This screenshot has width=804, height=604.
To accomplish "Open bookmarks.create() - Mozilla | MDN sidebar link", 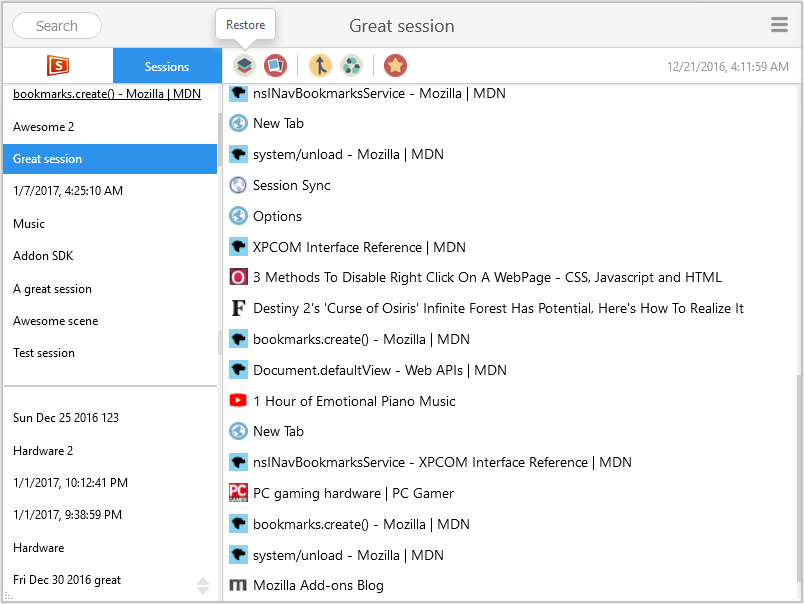I will click(x=107, y=94).
